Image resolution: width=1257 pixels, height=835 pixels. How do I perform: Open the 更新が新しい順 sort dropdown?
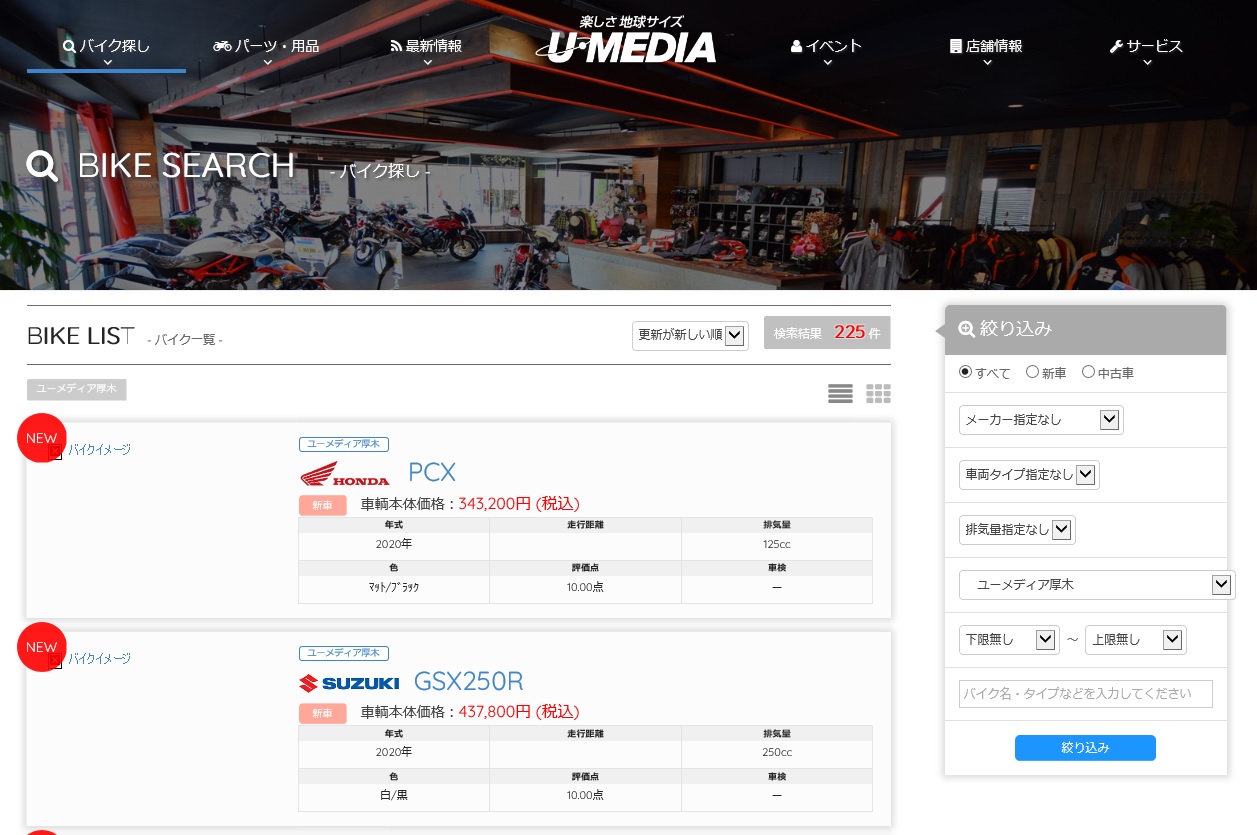[x=690, y=335]
